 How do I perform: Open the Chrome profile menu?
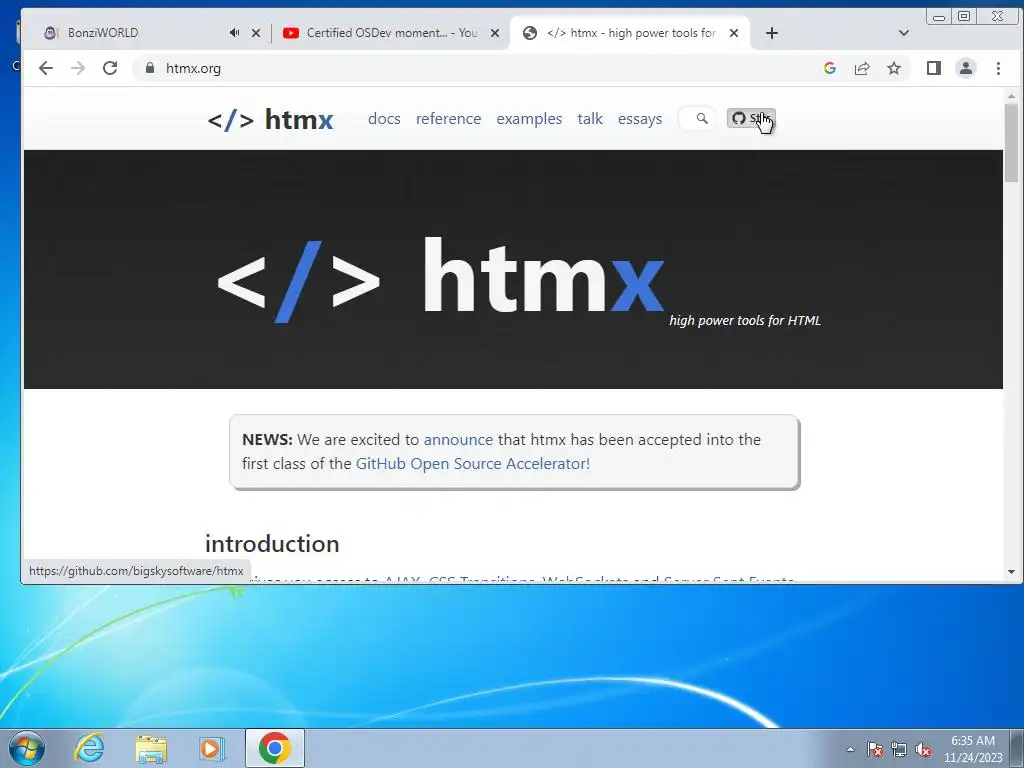[x=965, y=68]
